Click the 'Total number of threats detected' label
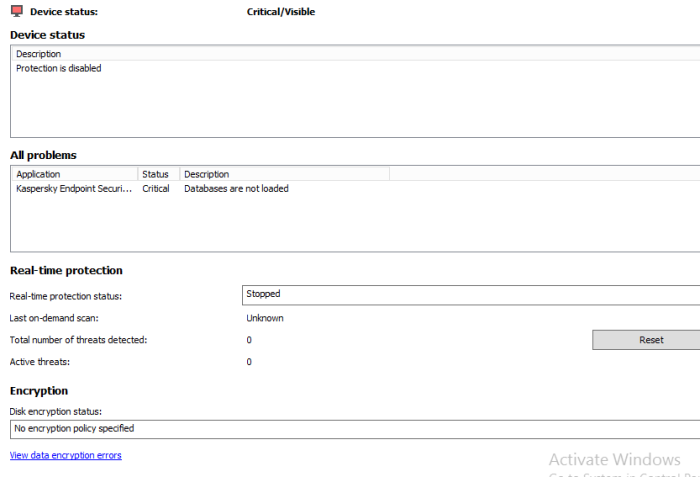Viewport: 700px width, 477px height. click(x=78, y=340)
